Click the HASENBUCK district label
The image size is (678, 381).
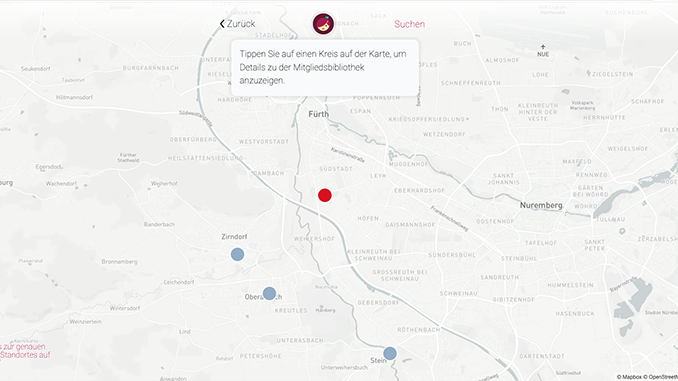pyautogui.click(x=575, y=314)
